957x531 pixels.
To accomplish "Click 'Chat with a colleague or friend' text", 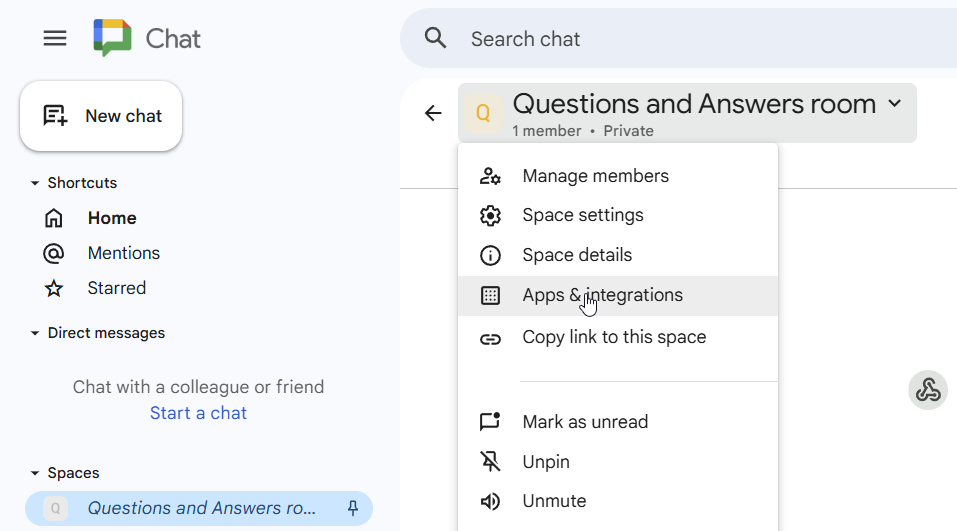I will pyautogui.click(x=198, y=387).
